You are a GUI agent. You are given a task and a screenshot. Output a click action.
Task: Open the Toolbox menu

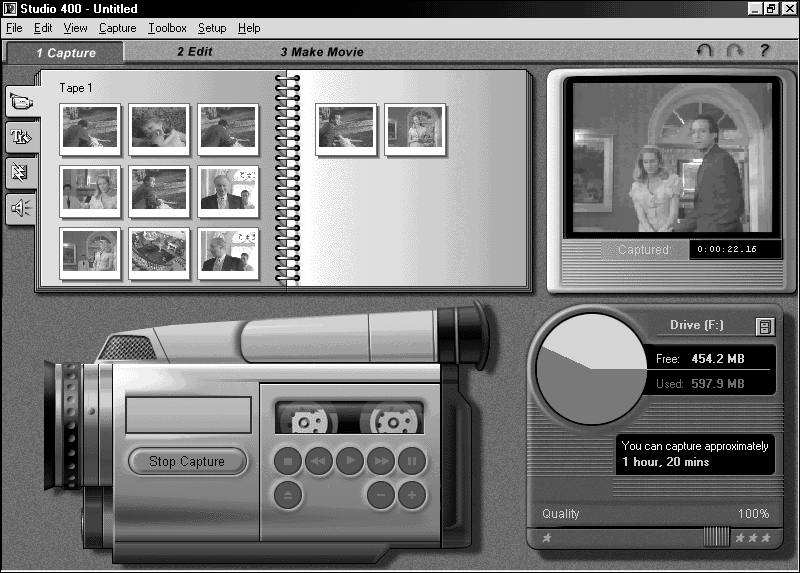coord(167,28)
